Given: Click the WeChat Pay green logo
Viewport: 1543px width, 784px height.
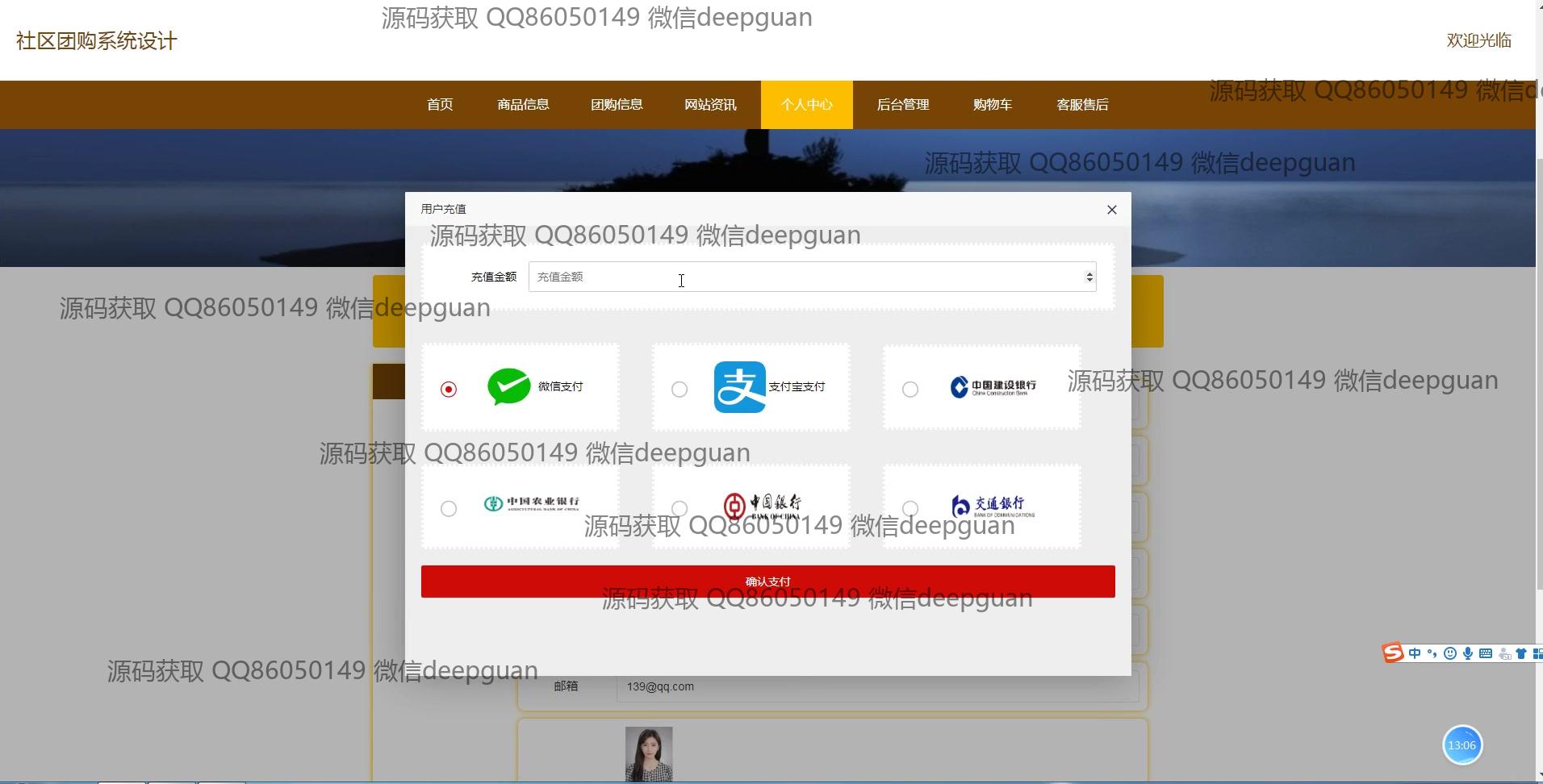Looking at the screenshot, I should pyautogui.click(x=508, y=387).
